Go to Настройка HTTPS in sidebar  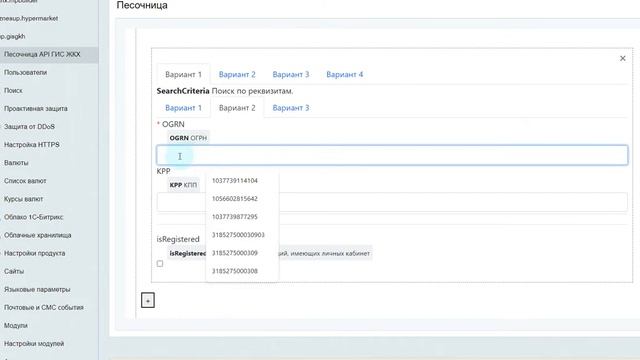pos(32,144)
